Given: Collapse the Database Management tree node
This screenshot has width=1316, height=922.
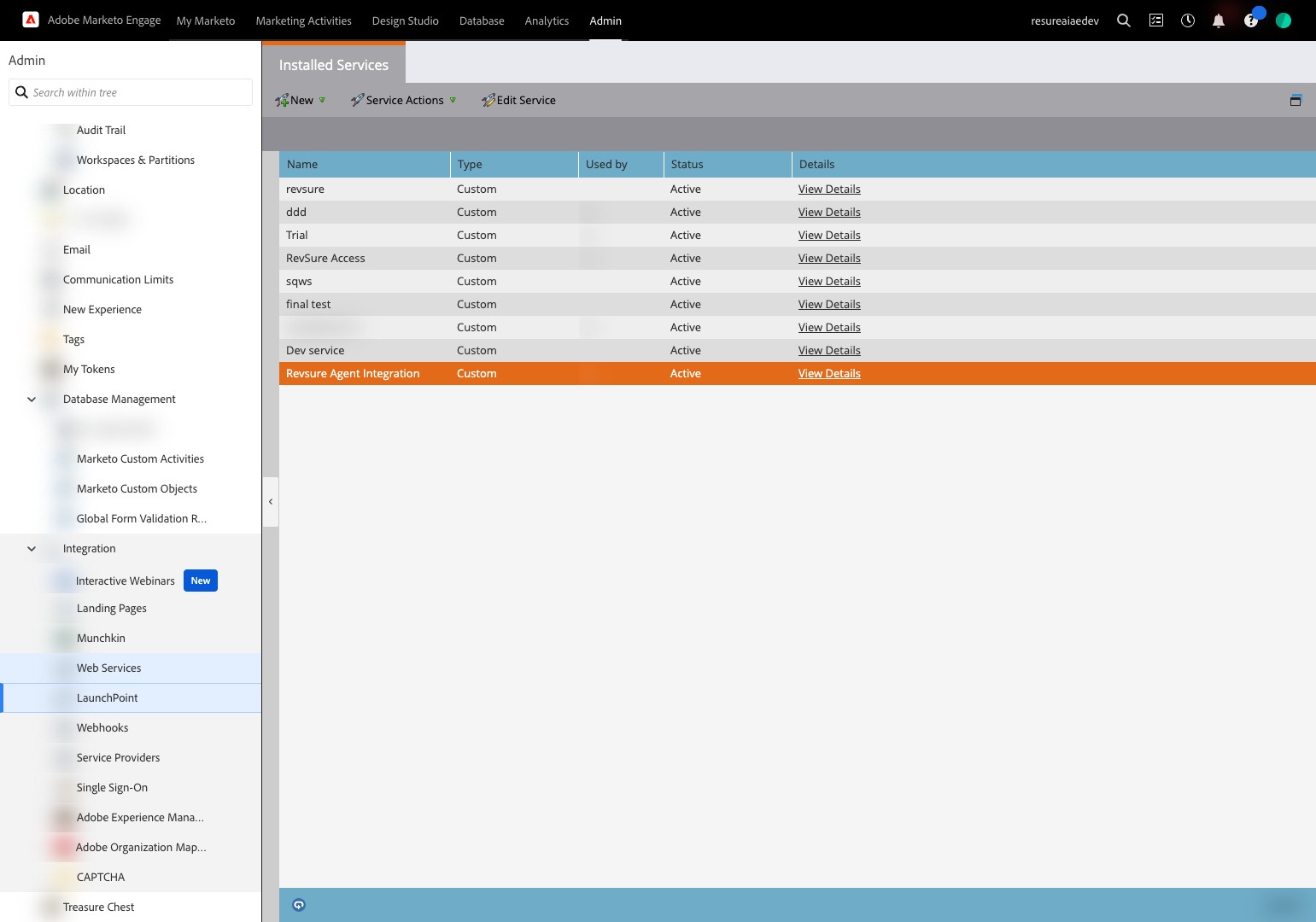Looking at the screenshot, I should (x=32, y=399).
